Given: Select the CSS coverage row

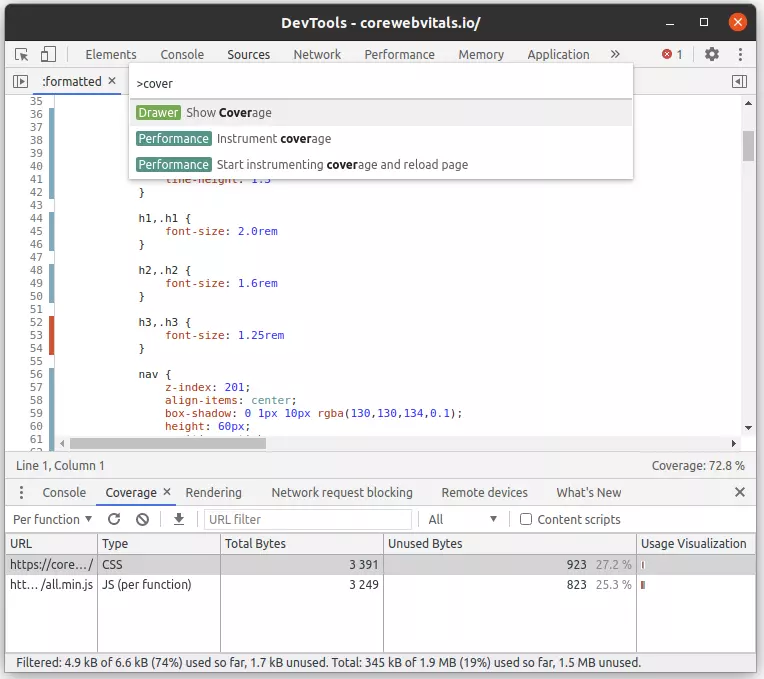Looking at the screenshot, I should click(381, 565).
